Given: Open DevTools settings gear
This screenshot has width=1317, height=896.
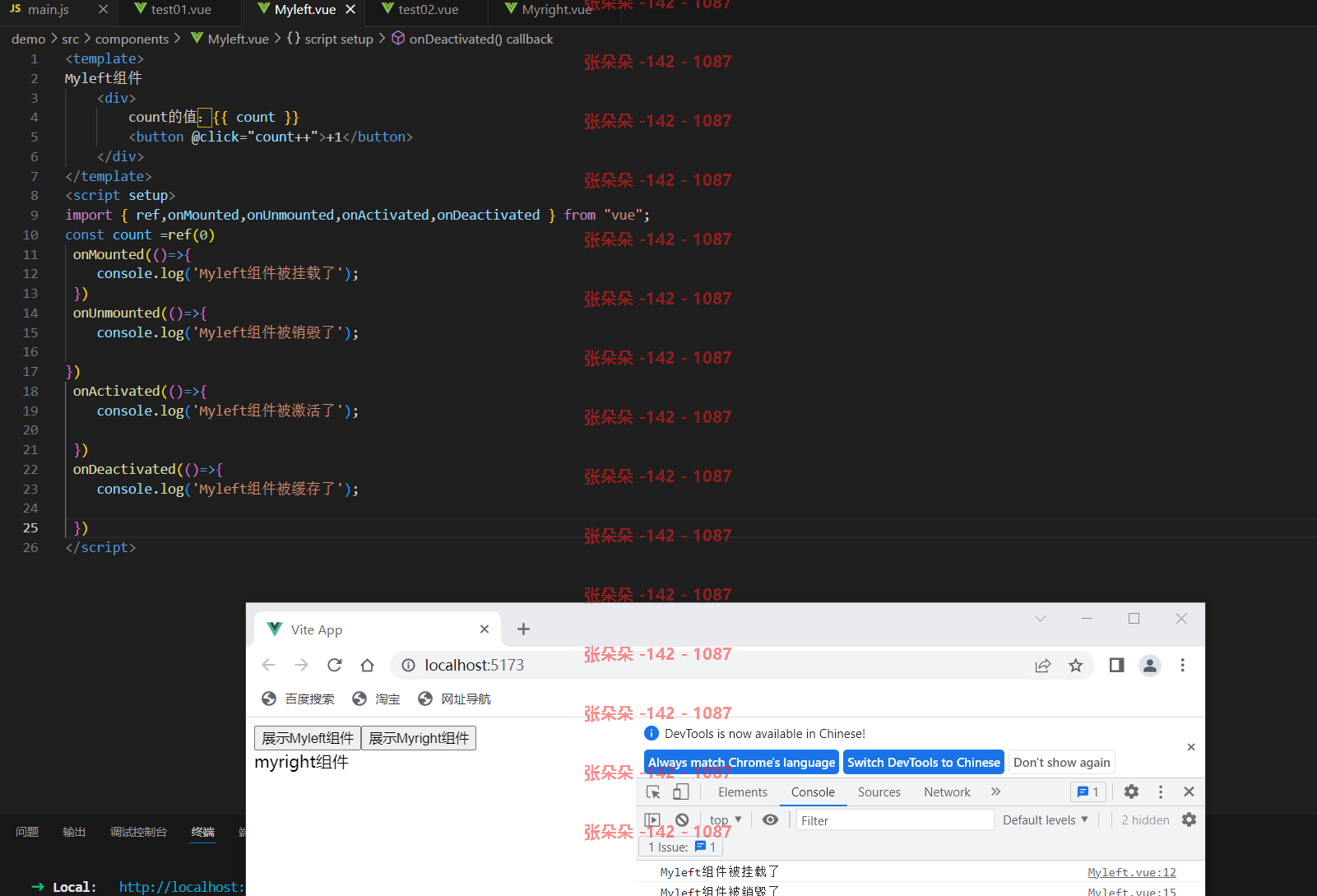Looking at the screenshot, I should pos(1131,792).
